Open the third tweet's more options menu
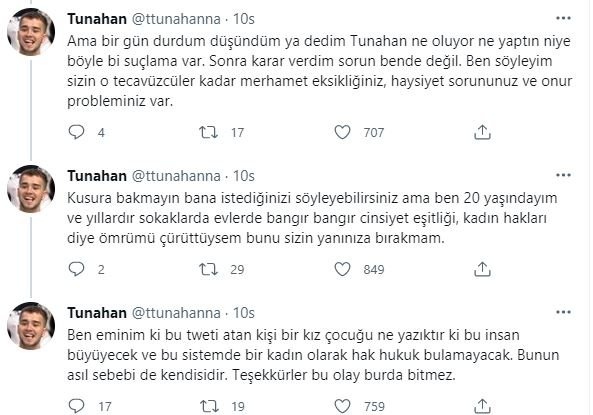 click(x=563, y=312)
